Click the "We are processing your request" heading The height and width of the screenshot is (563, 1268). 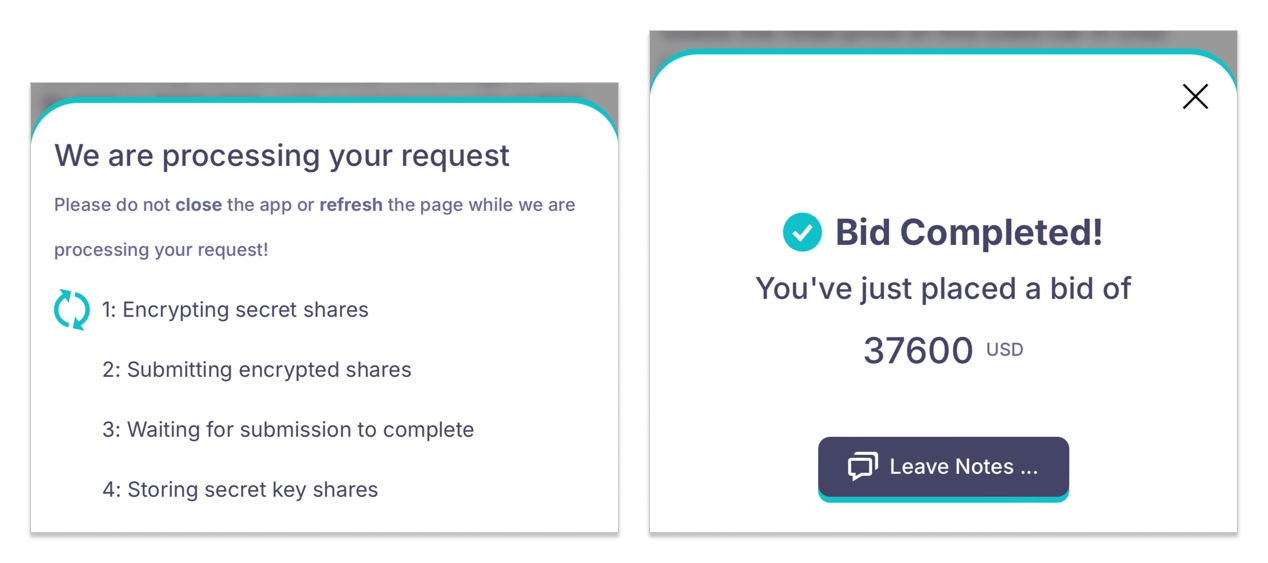281,155
